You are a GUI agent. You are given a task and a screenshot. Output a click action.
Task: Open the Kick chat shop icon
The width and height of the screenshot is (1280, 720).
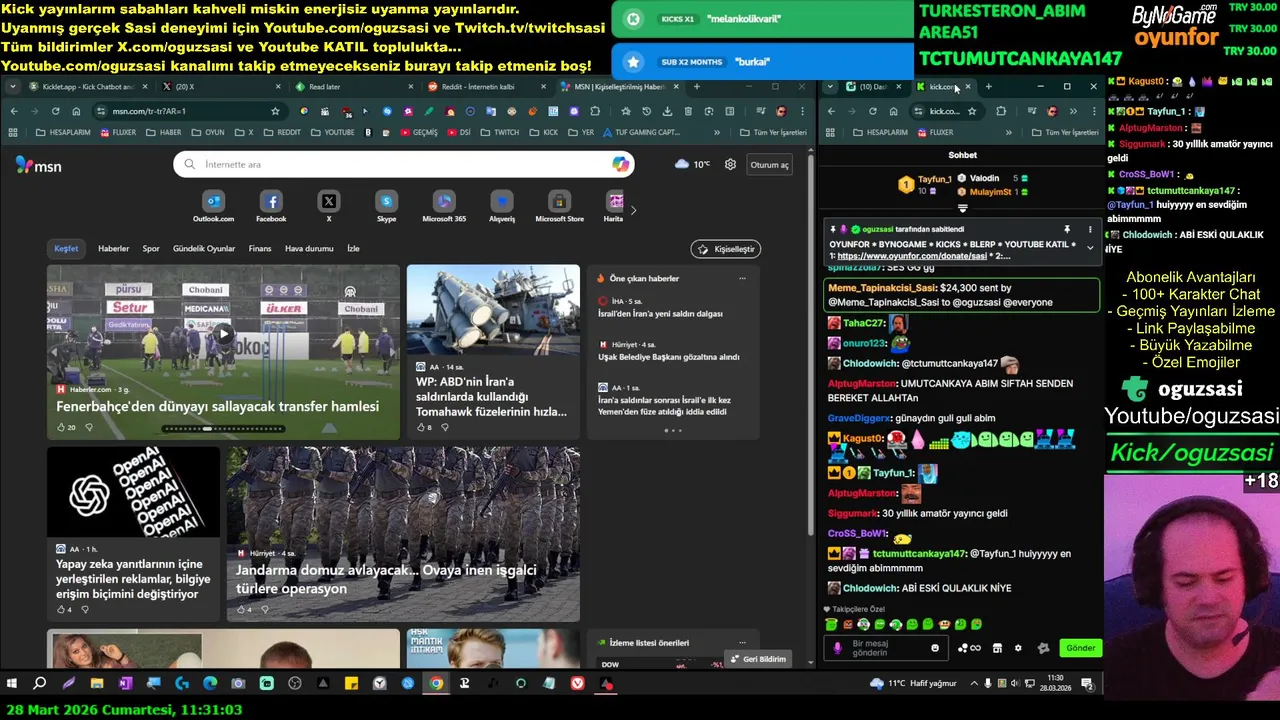[996, 648]
